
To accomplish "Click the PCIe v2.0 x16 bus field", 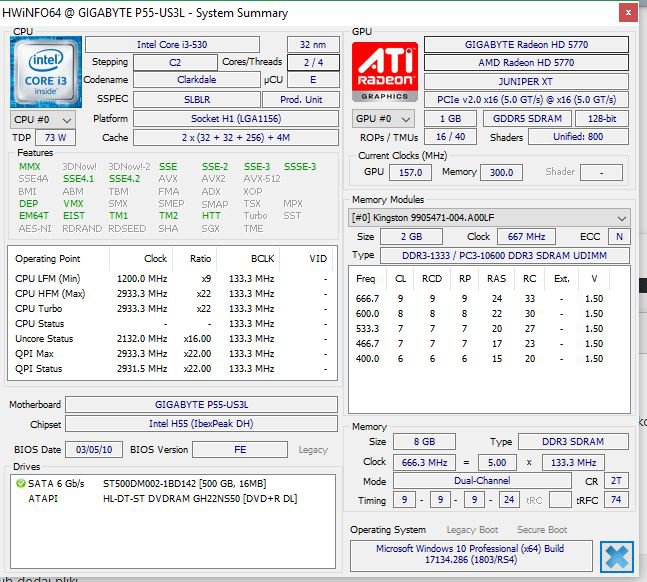I will (526, 99).
